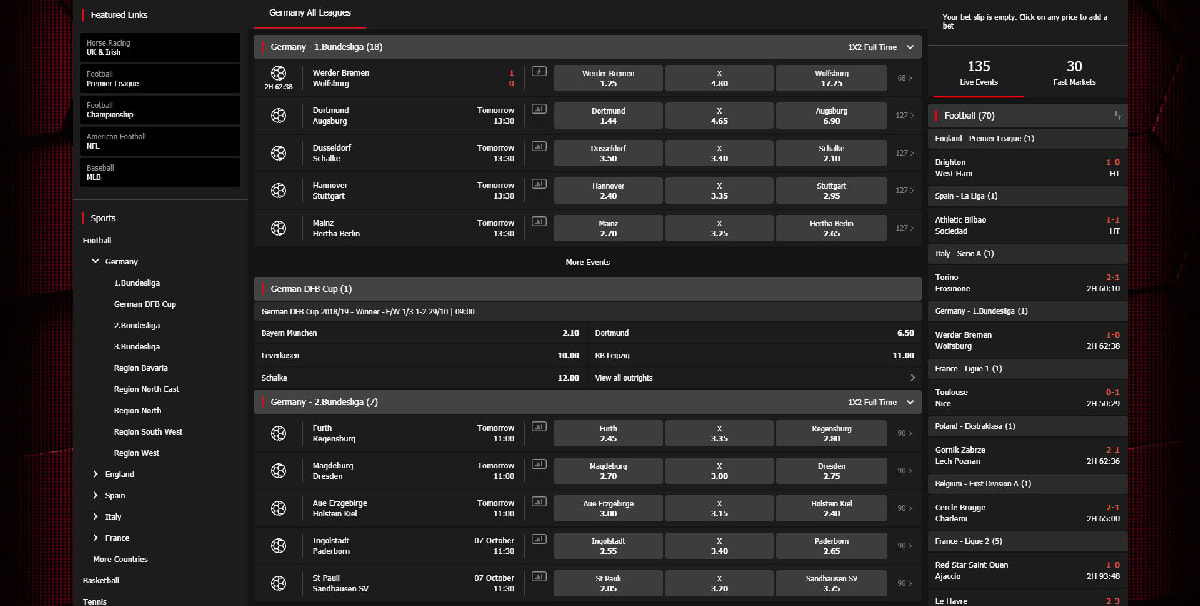
Task: Bet on Schalke outright at 12.00
Action: (x=420, y=378)
